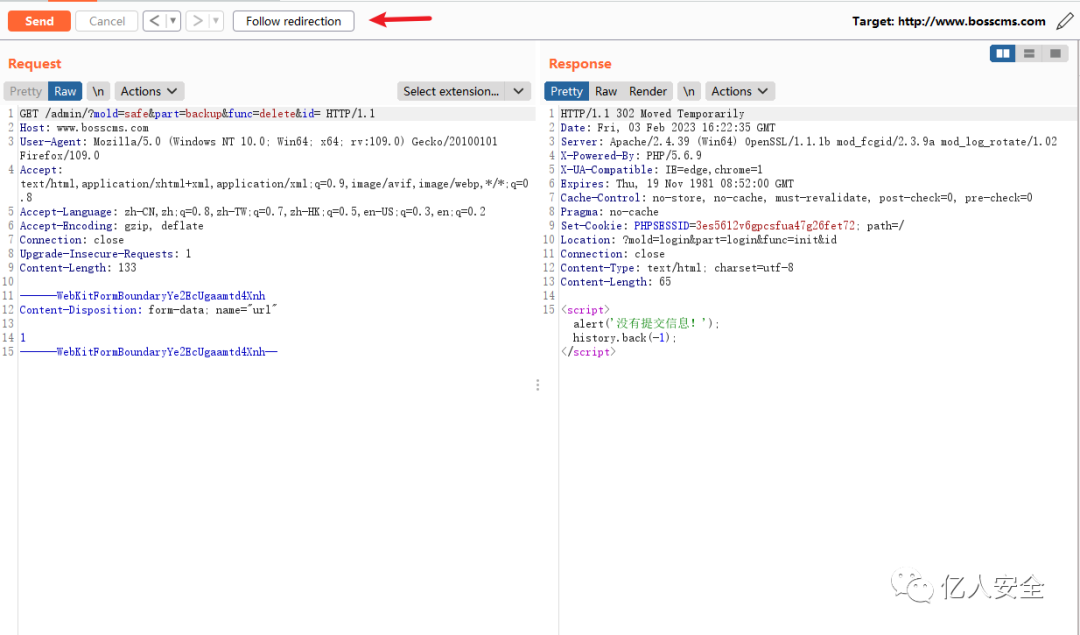Select the Request Pretty tab
The image size is (1080, 635).
pyautogui.click(x=25, y=91)
